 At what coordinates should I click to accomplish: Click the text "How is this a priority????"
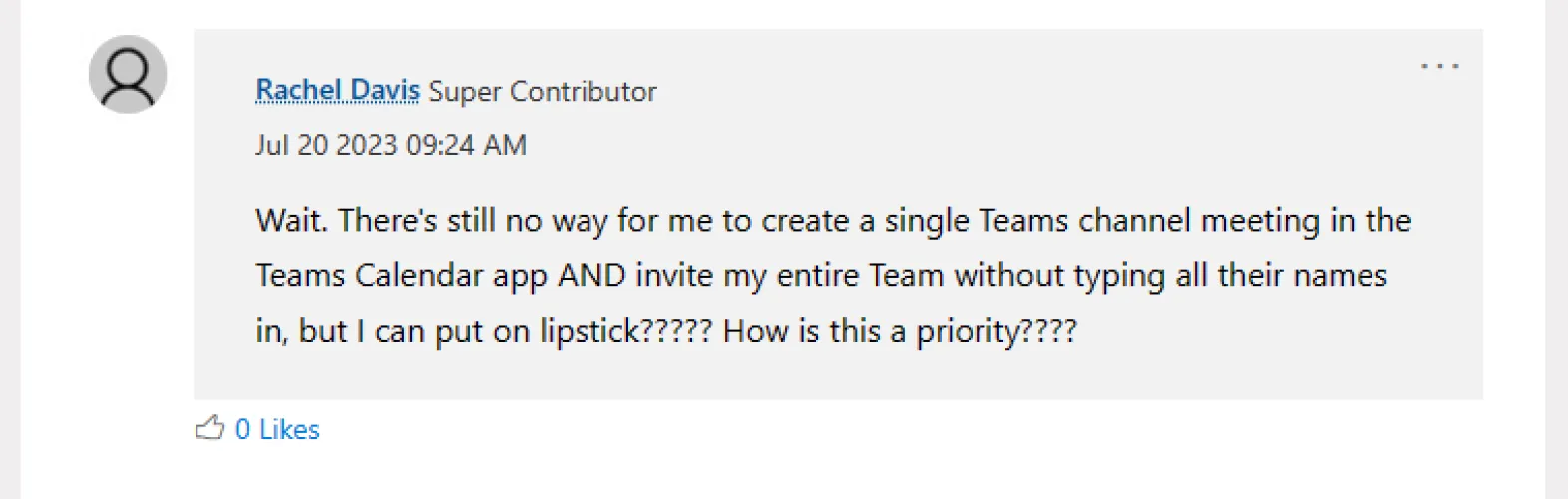coord(900,331)
